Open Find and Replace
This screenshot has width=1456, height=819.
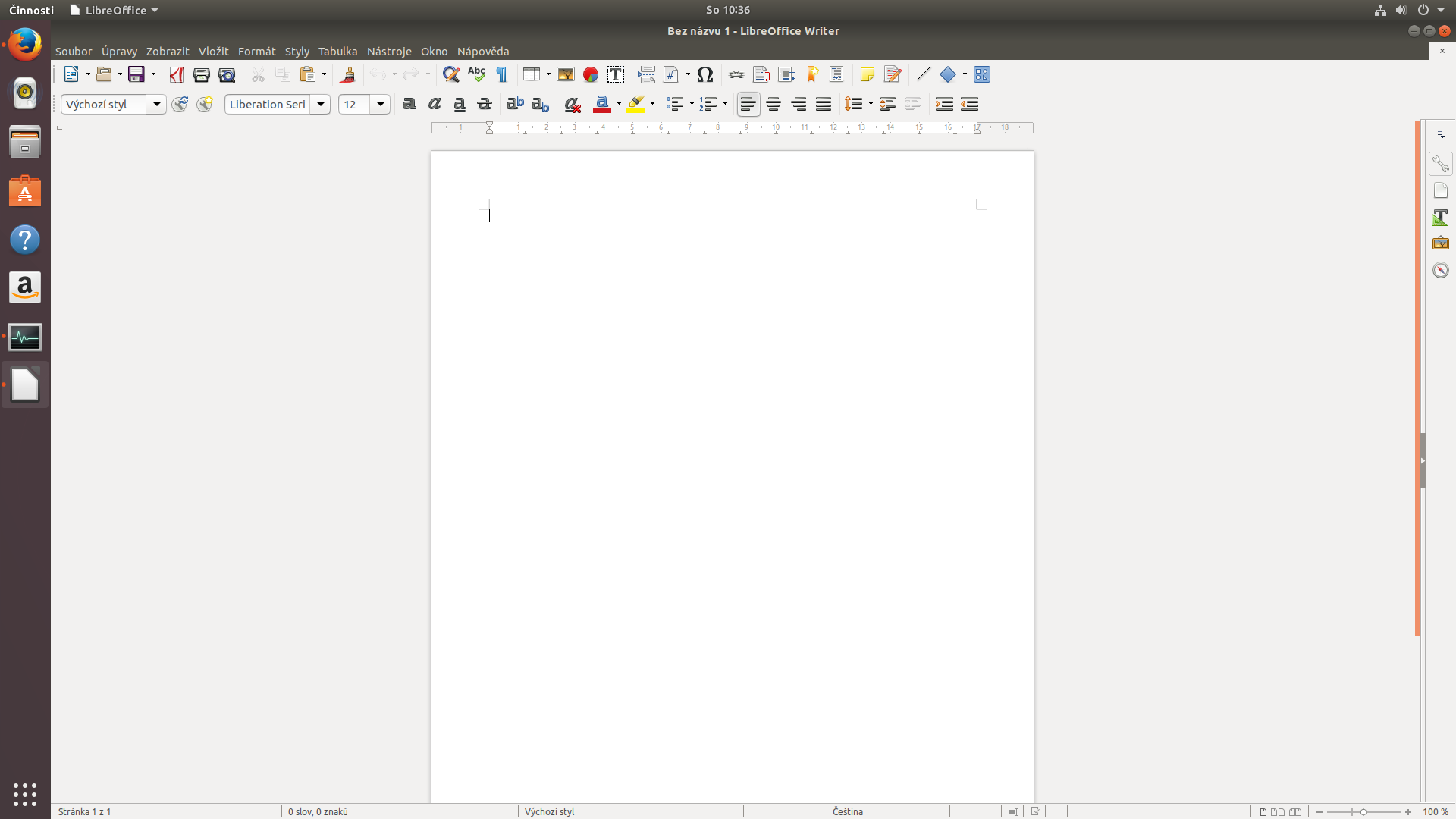tap(451, 74)
